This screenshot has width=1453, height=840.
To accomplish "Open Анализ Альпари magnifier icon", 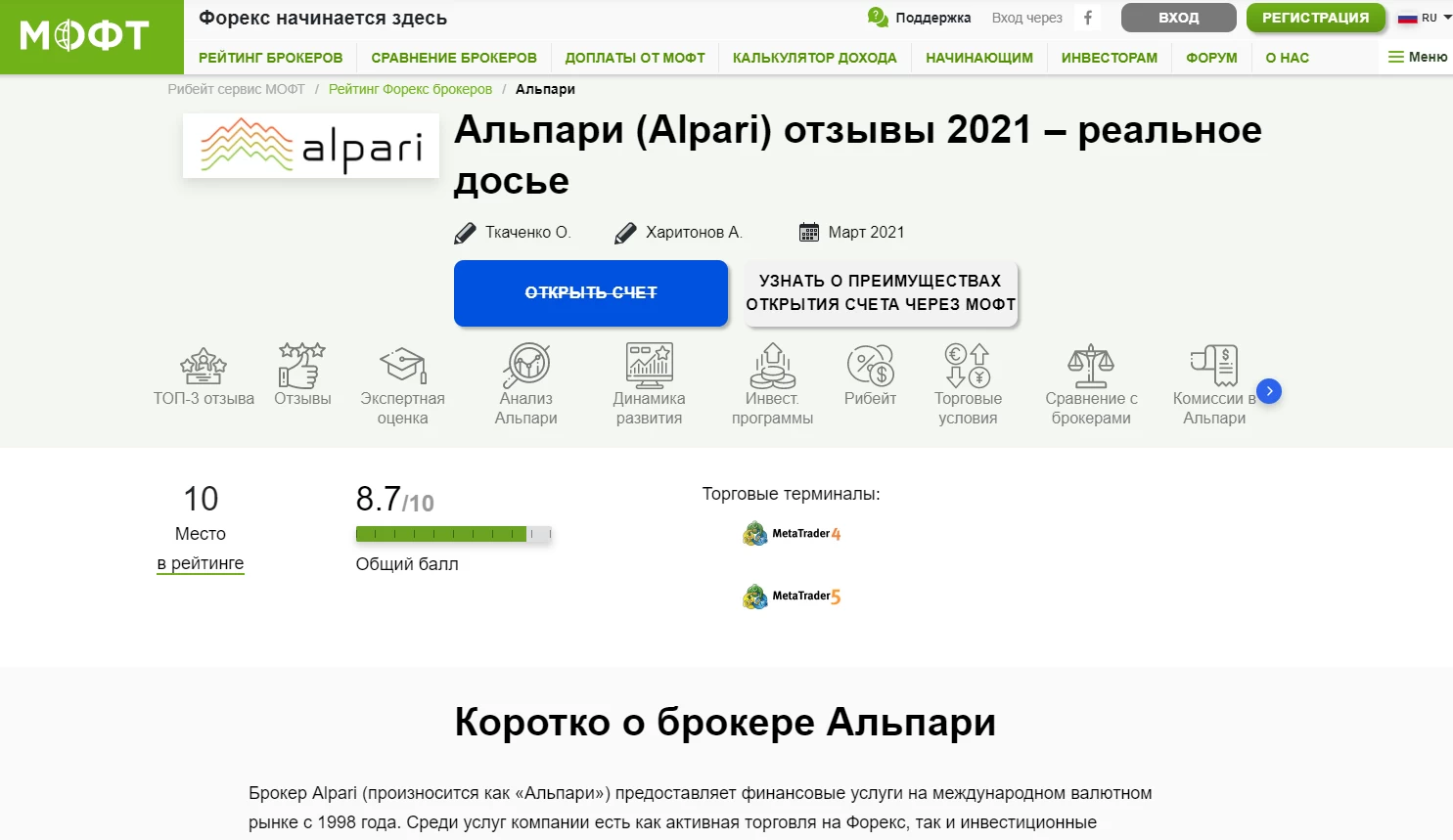I will [526, 366].
